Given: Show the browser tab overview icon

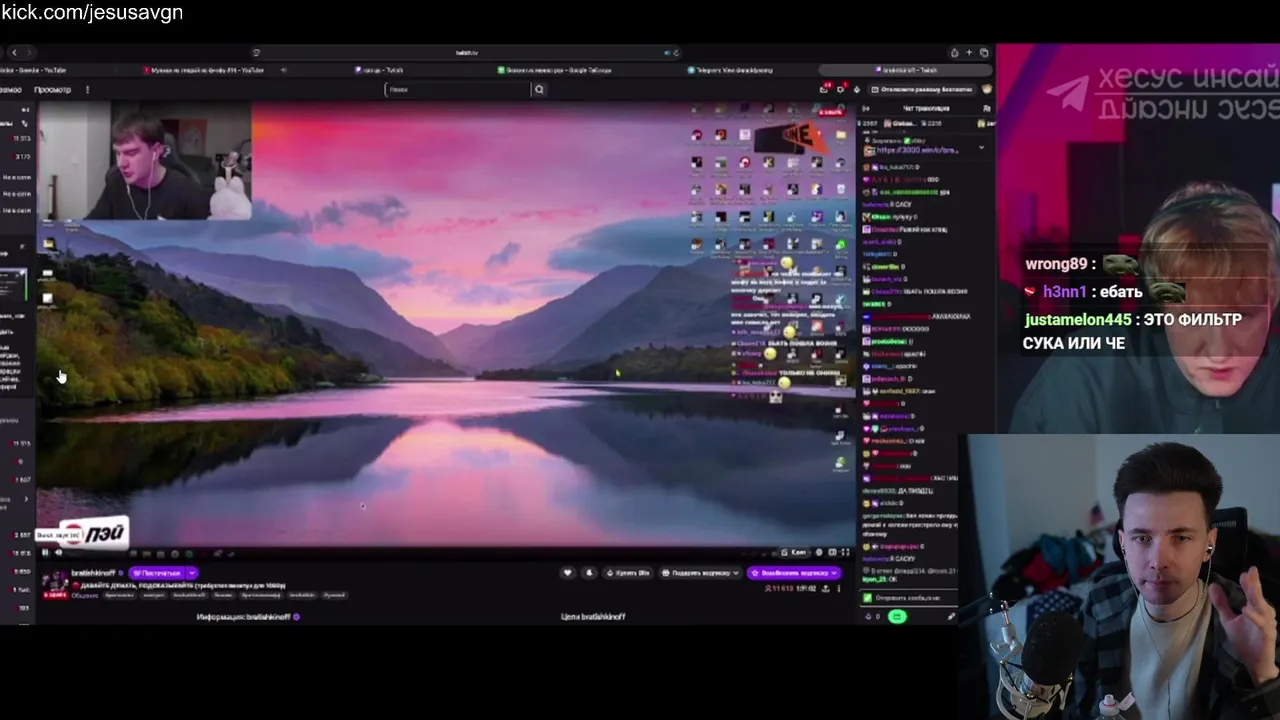Looking at the screenshot, I should pyautogui.click(x=984, y=52).
